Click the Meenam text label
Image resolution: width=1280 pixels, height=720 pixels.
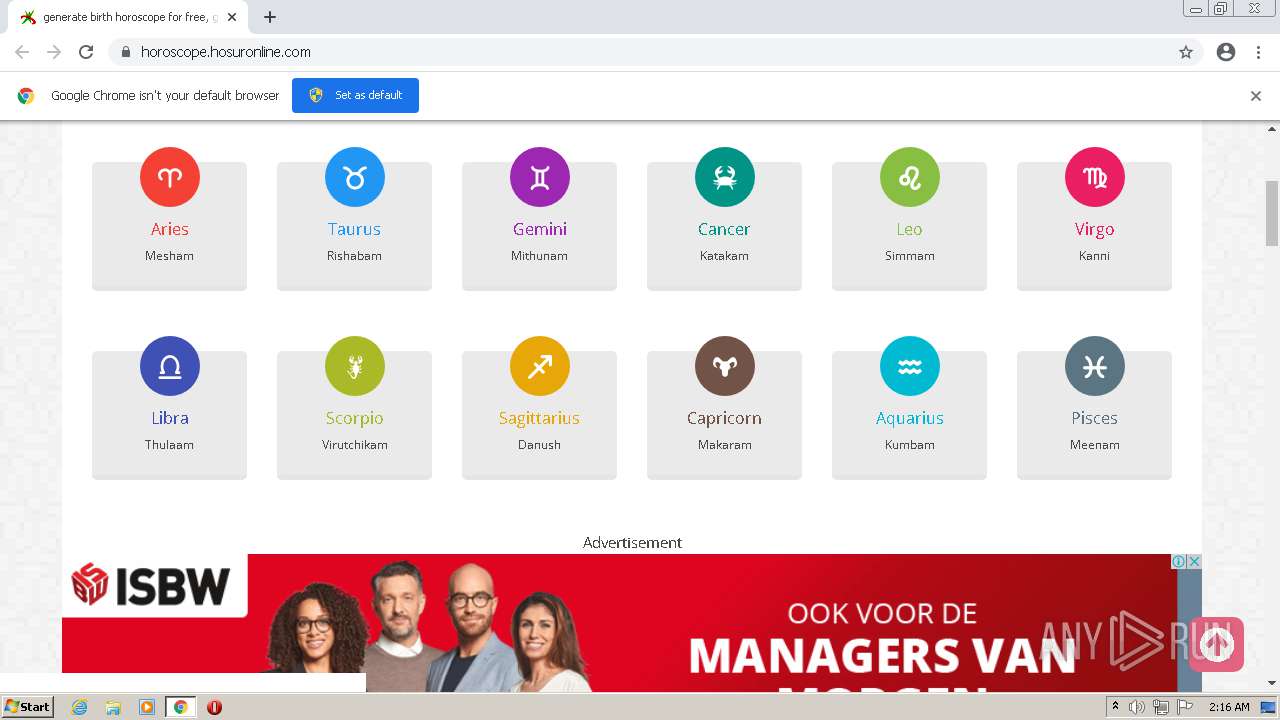pos(1095,445)
